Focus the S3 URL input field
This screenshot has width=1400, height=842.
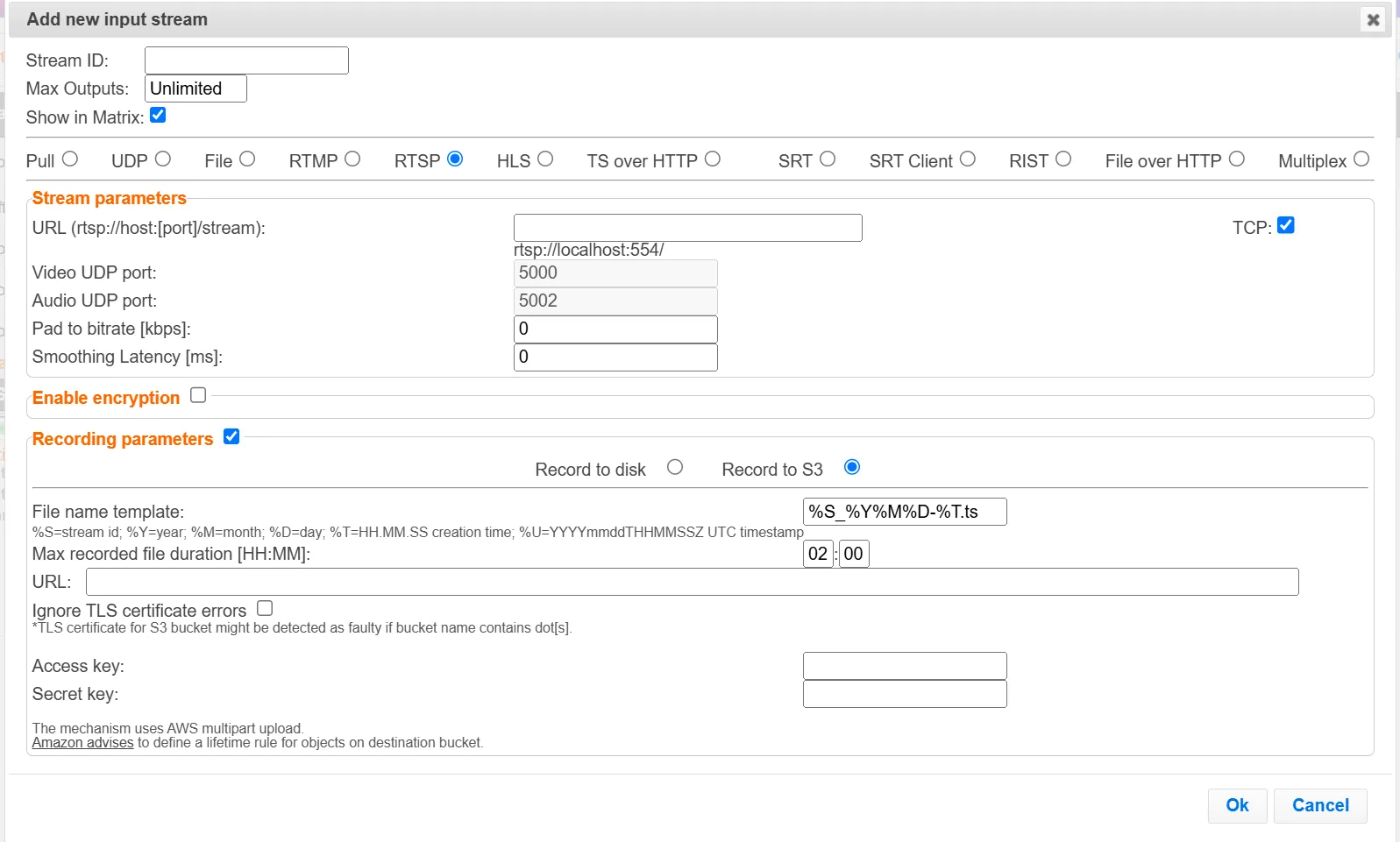coord(693,582)
